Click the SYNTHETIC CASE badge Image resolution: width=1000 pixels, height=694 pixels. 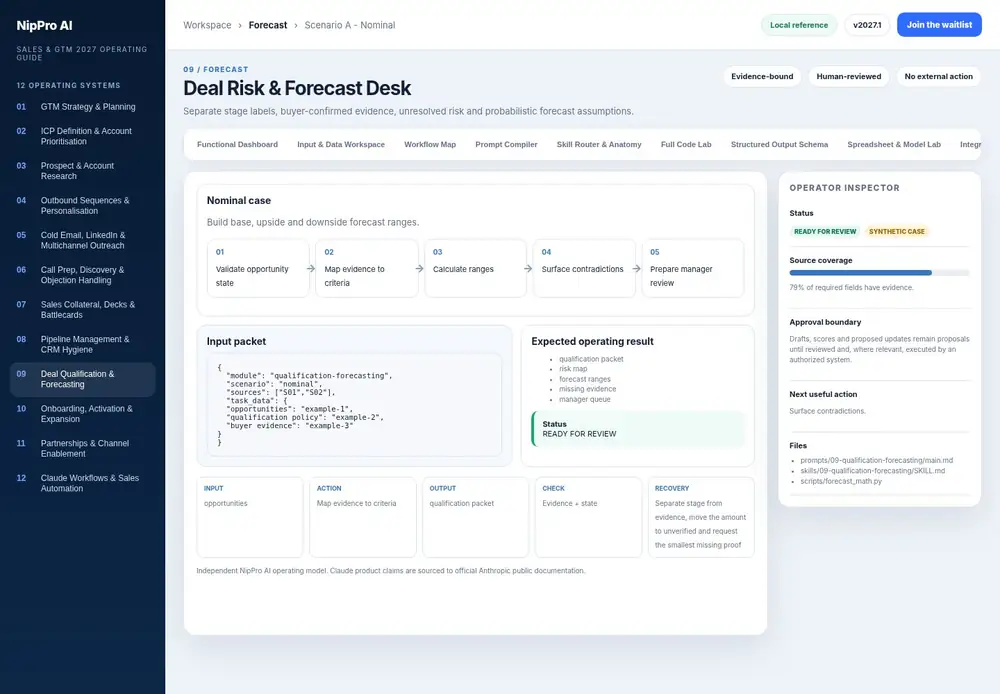896,232
